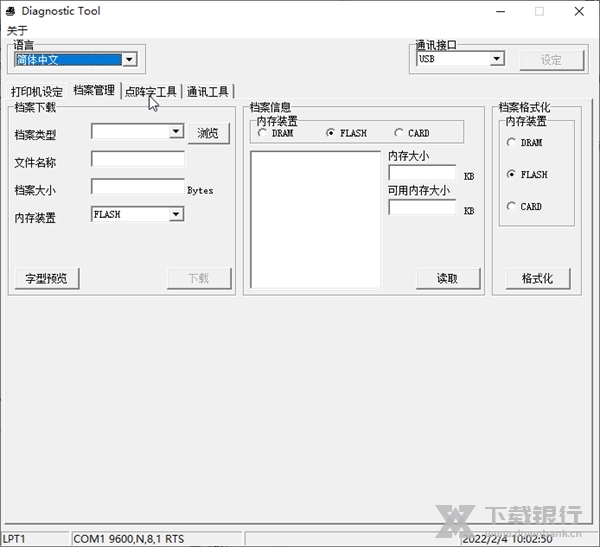Select the 档案管理 tab

(94, 90)
